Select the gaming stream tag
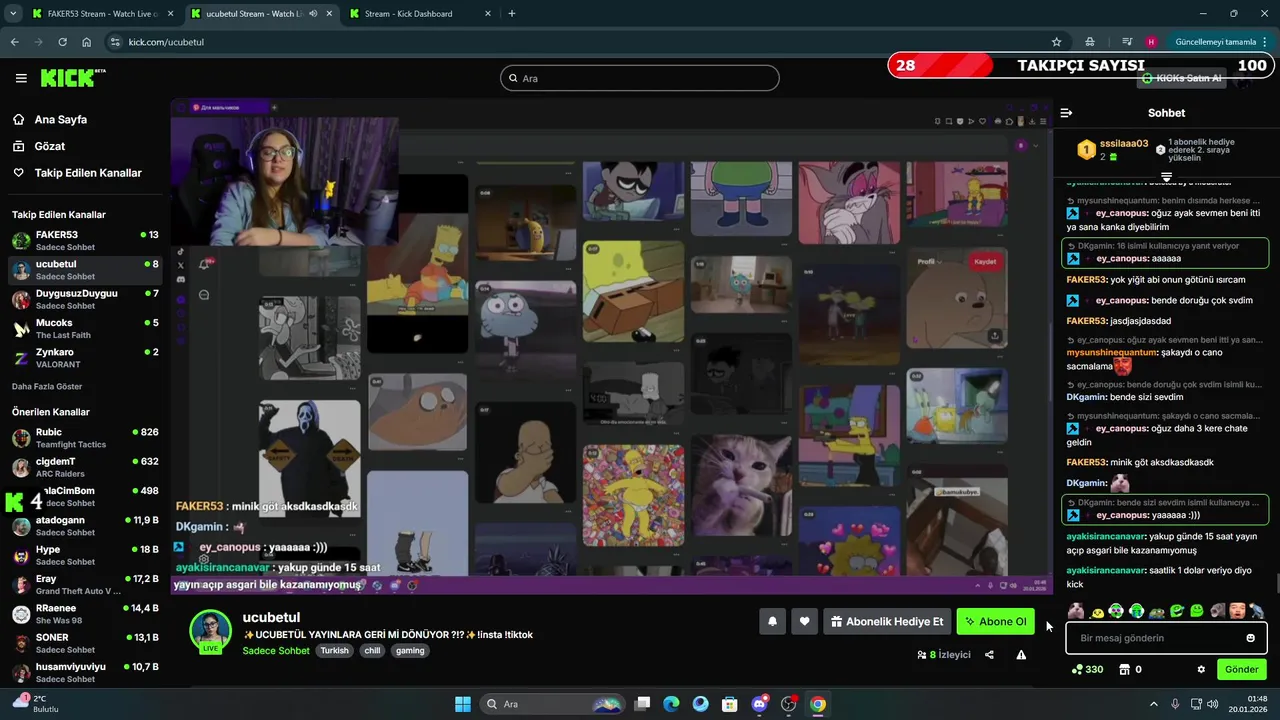 coord(410,650)
